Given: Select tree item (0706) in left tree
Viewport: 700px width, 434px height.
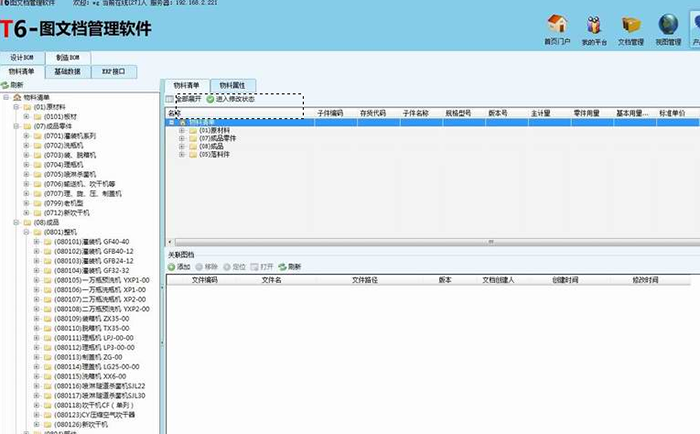Looking at the screenshot, I should (x=79, y=184).
